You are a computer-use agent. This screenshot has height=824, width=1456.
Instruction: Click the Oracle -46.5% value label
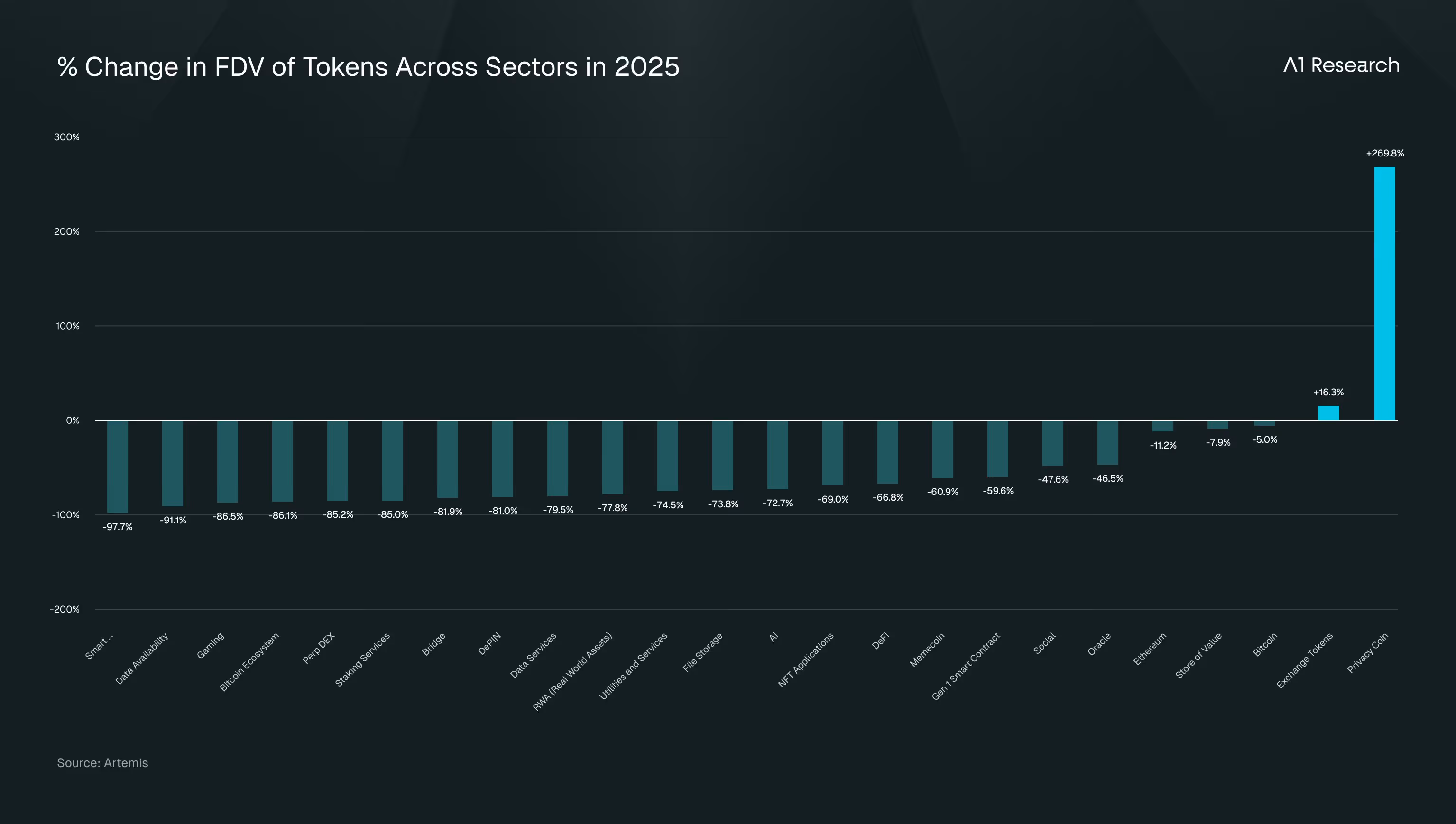click(x=1107, y=479)
